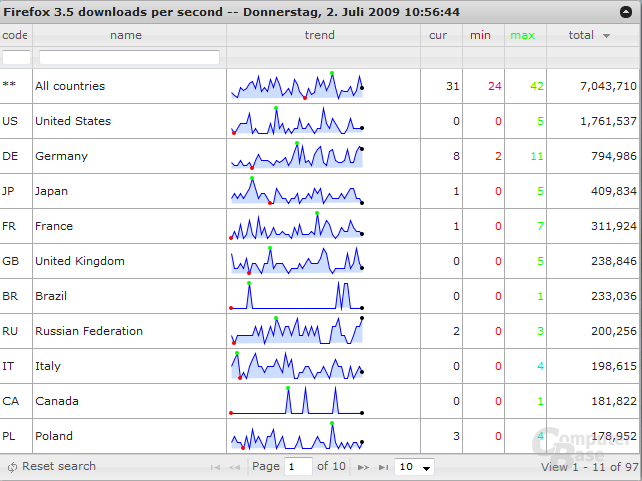Click the Reset search refresh icon
This screenshot has height=481, width=642.
coord(13,467)
